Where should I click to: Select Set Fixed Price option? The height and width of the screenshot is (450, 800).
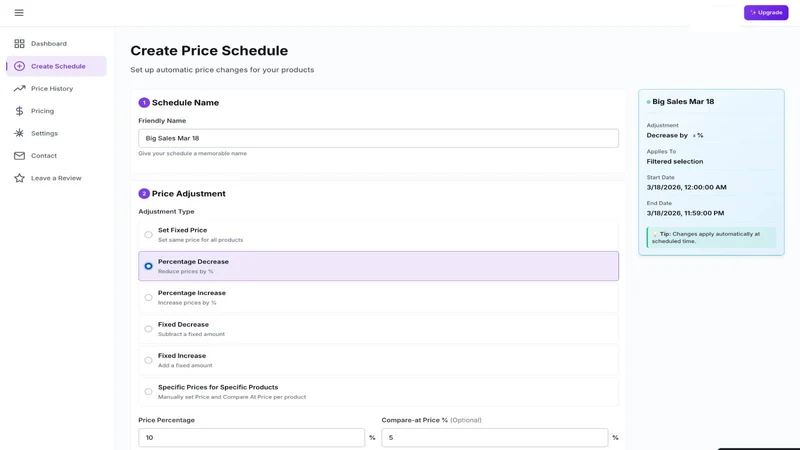coord(379,235)
